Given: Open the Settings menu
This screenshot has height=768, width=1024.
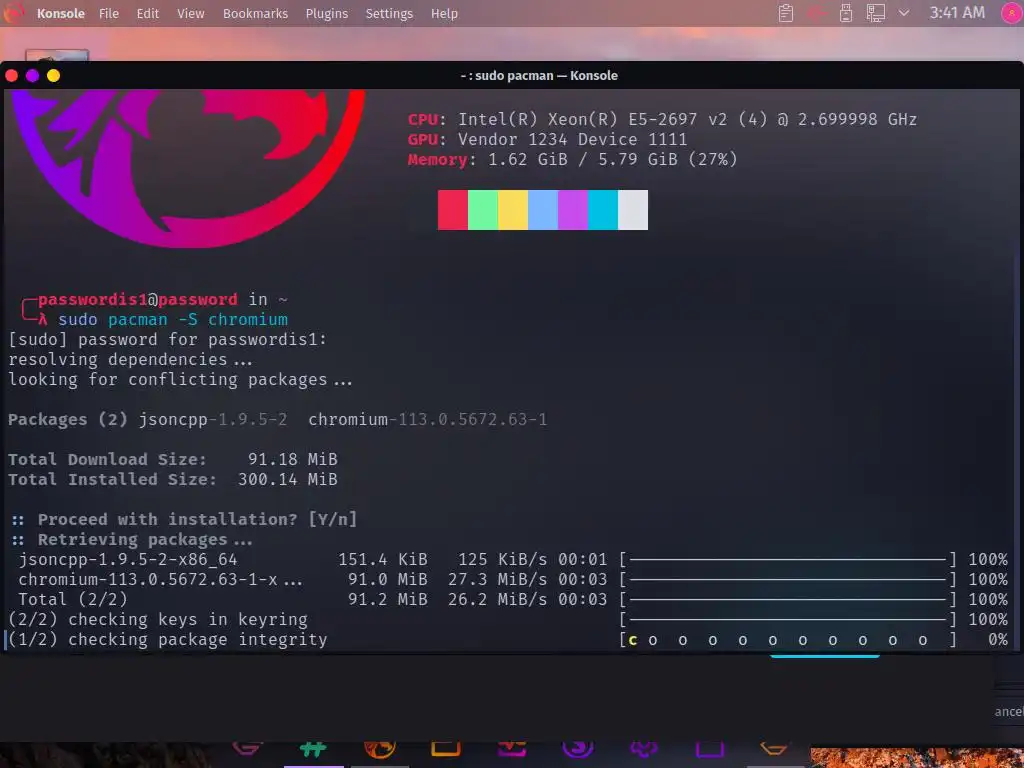Looking at the screenshot, I should pos(389,13).
